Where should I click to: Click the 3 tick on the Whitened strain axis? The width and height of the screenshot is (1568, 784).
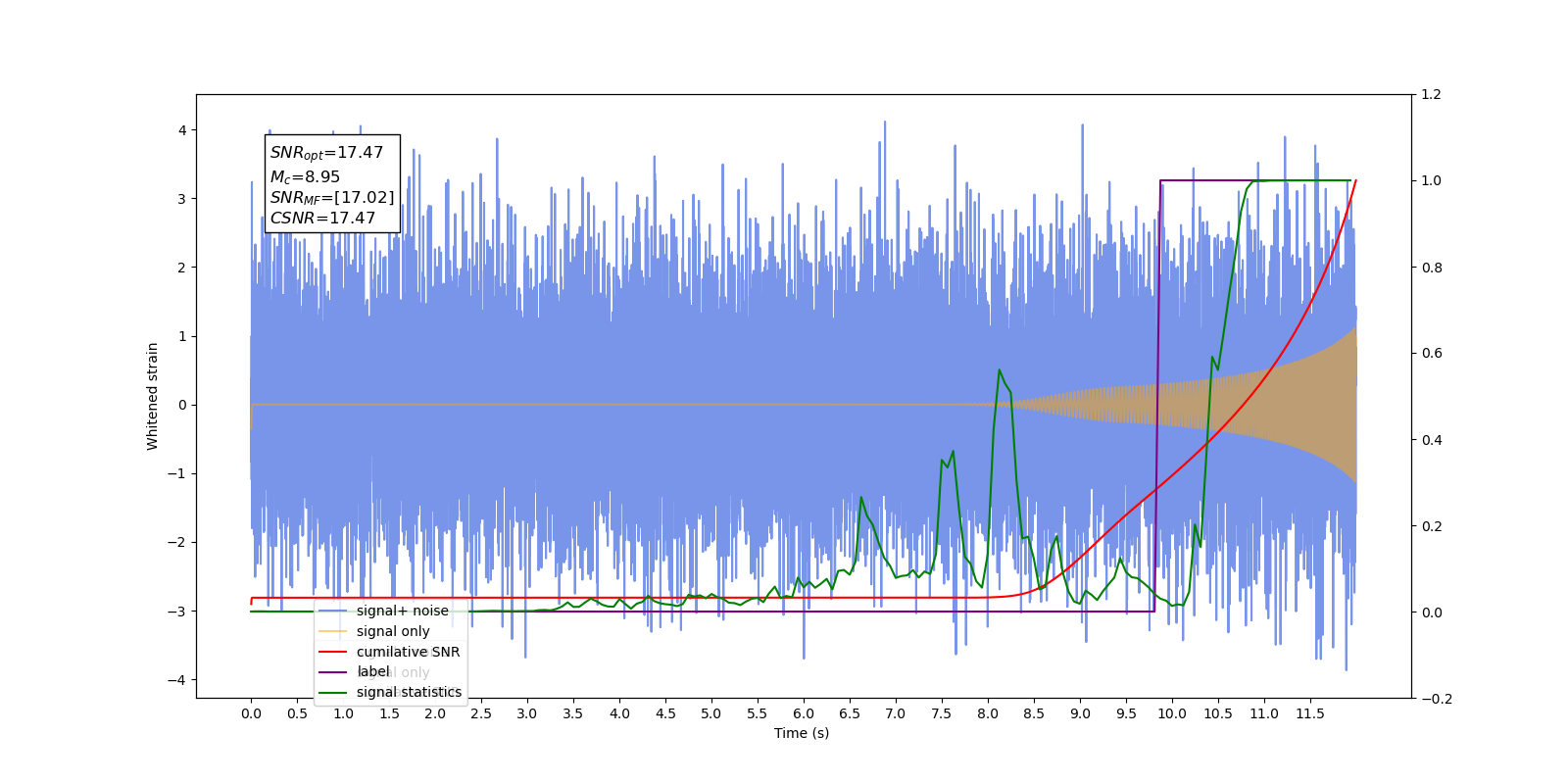[x=182, y=199]
